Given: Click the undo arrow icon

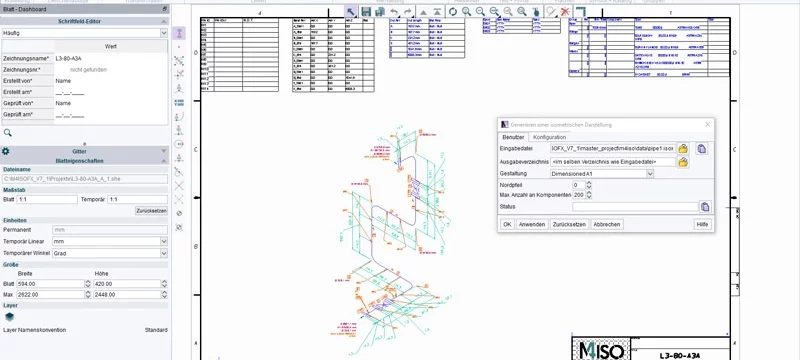Looking at the screenshot, I should point(394,12).
